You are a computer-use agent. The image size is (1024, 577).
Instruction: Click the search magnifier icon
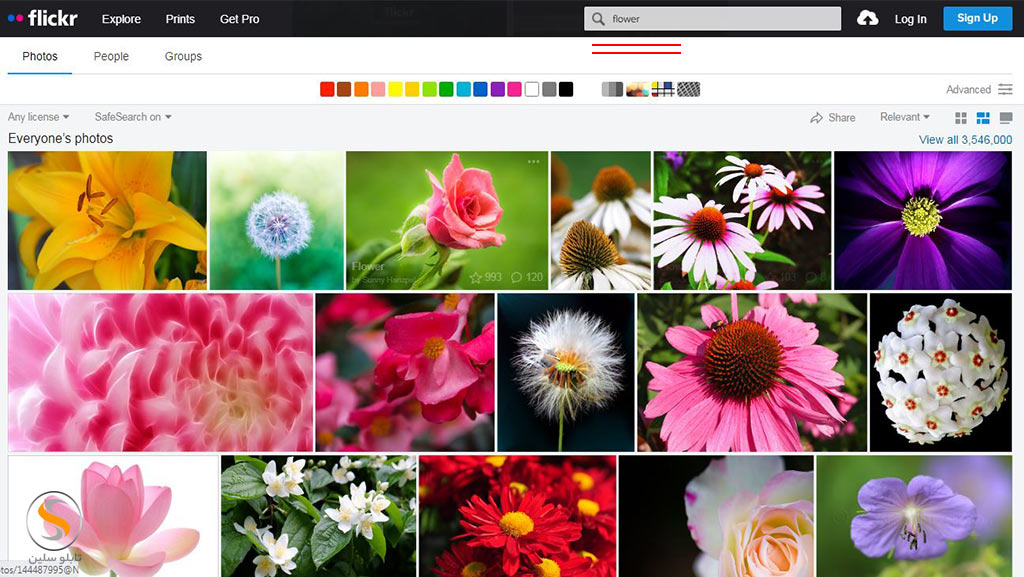[x=598, y=19]
